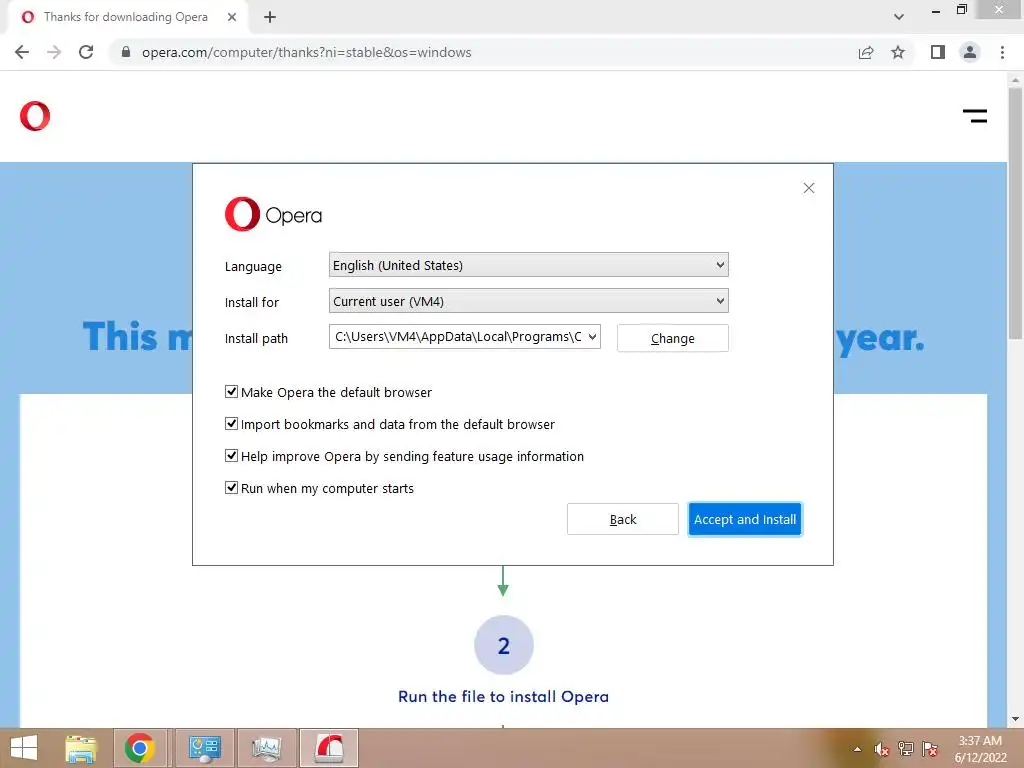The width and height of the screenshot is (1024, 768).
Task: Open Chrome's three-dot settings menu
Action: tap(1002, 52)
